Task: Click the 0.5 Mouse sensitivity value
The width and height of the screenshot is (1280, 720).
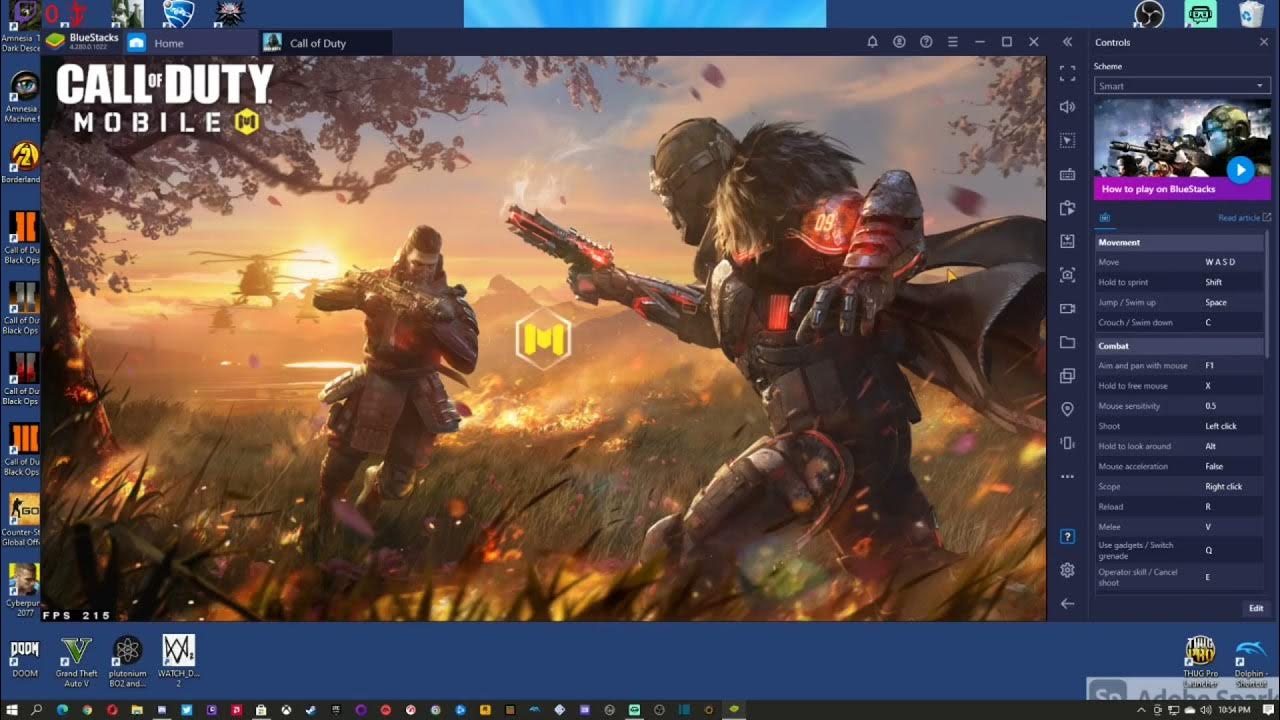Action: pos(1211,406)
